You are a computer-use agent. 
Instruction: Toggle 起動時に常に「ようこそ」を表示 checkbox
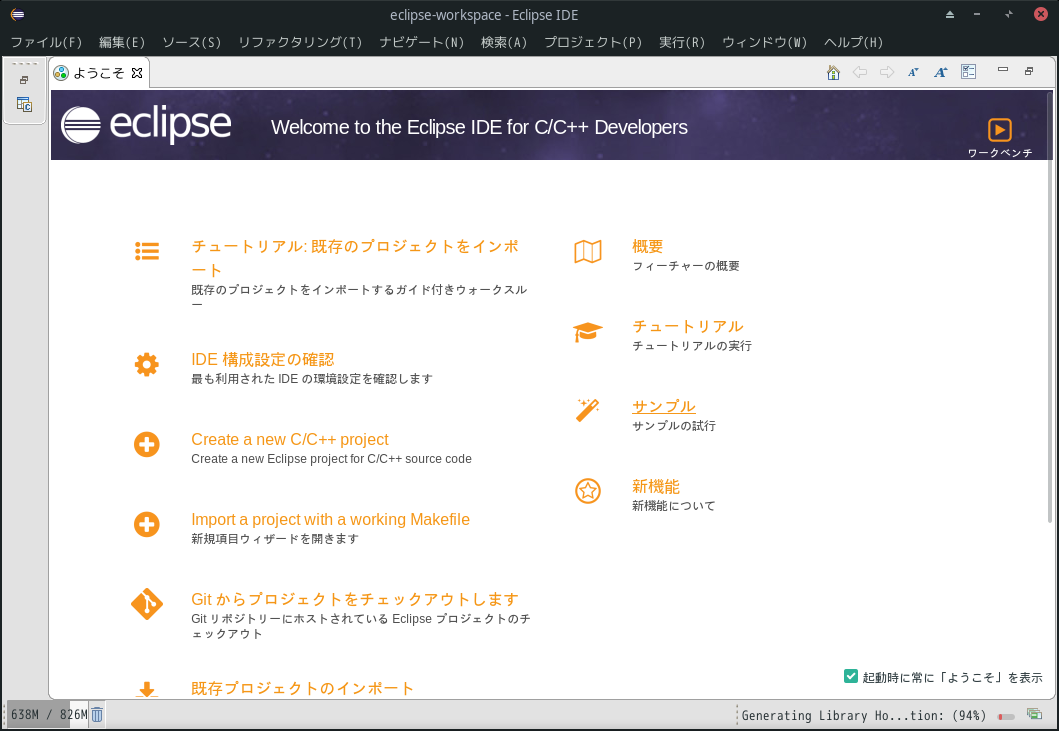click(851, 676)
